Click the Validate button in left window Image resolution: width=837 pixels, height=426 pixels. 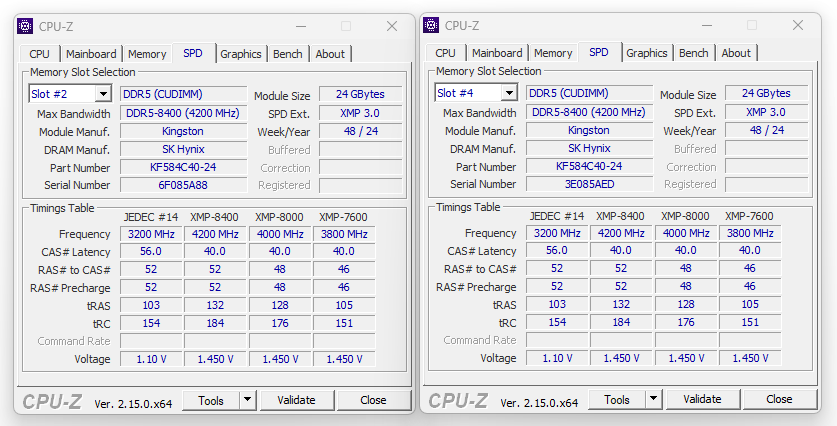[297, 400]
